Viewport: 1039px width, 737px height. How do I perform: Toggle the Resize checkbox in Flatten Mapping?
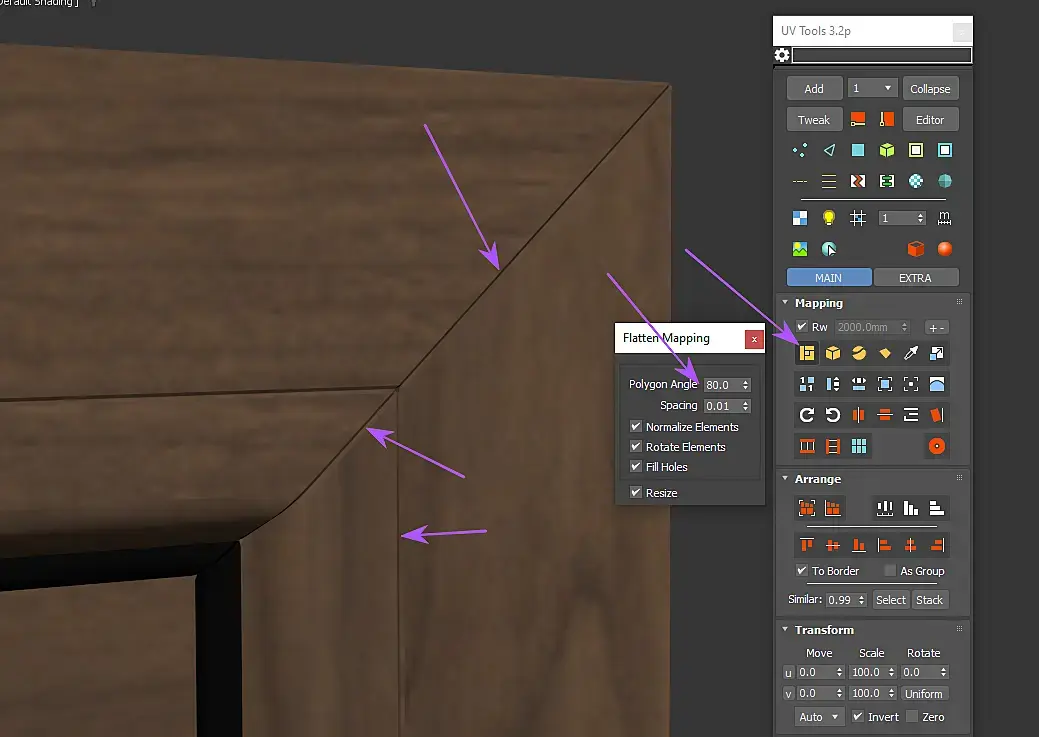point(636,492)
